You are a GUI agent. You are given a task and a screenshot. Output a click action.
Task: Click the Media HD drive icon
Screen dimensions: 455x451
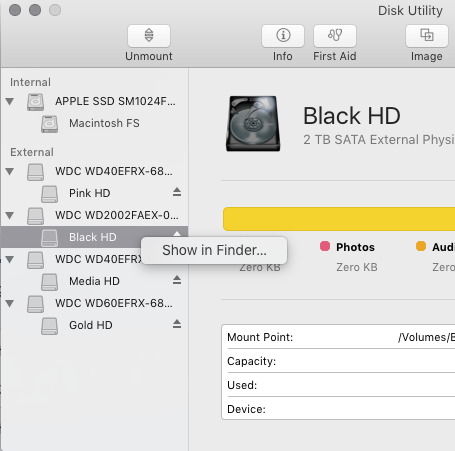(49, 282)
